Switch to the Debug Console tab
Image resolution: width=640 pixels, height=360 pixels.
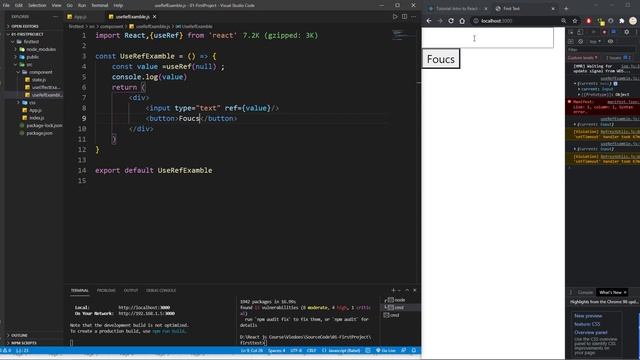[161, 291]
